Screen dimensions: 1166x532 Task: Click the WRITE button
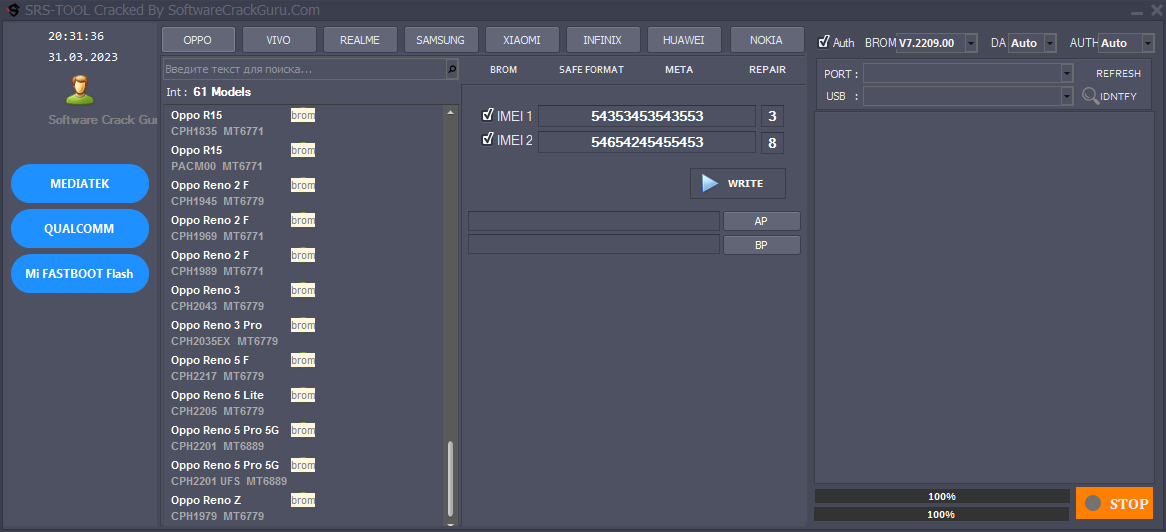coord(738,183)
